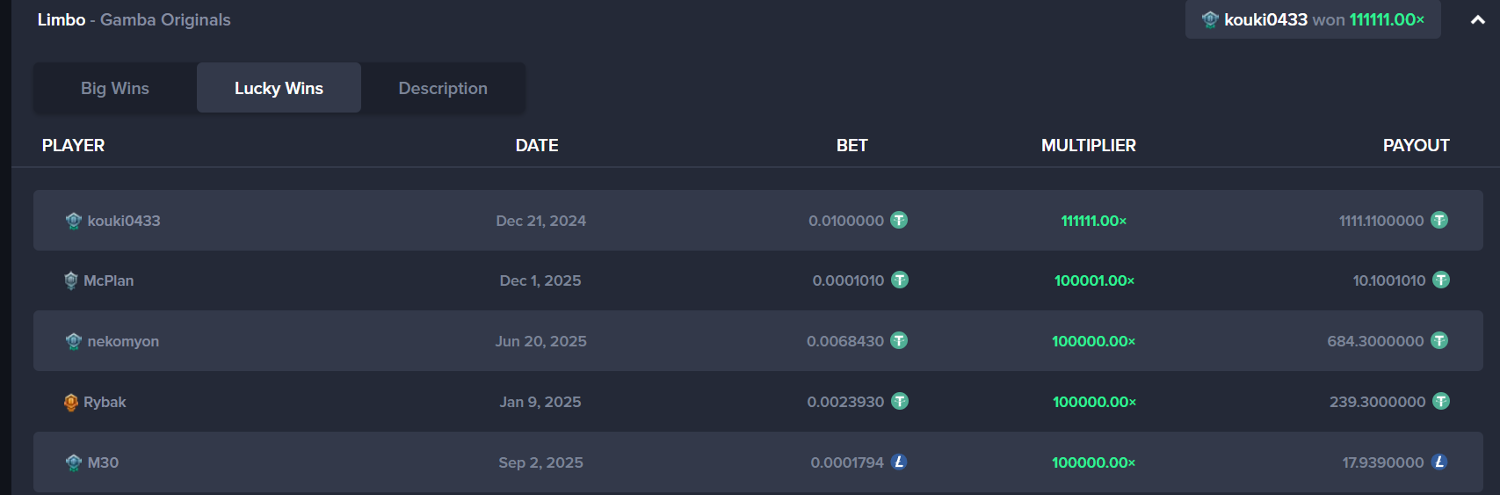Click nekomyon's rank badge icon
1500x495 pixels.
click(x=73, y=342)
